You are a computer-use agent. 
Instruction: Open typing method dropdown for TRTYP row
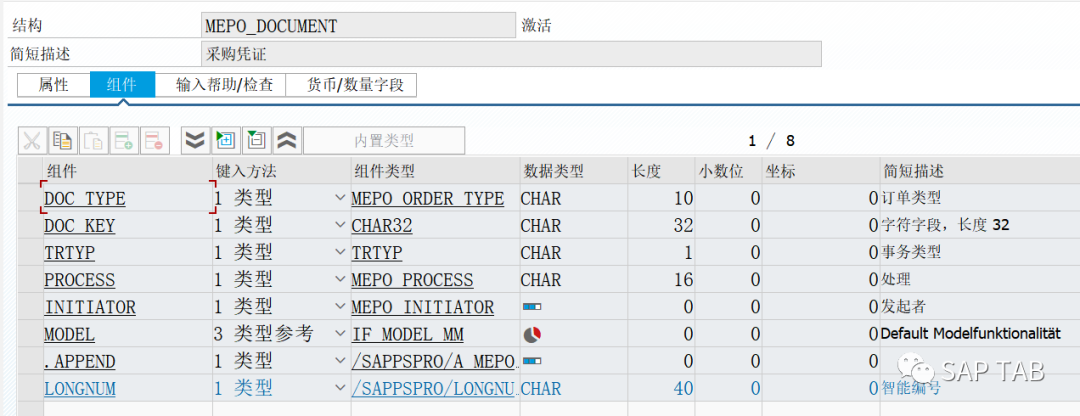tap(340, 252)
